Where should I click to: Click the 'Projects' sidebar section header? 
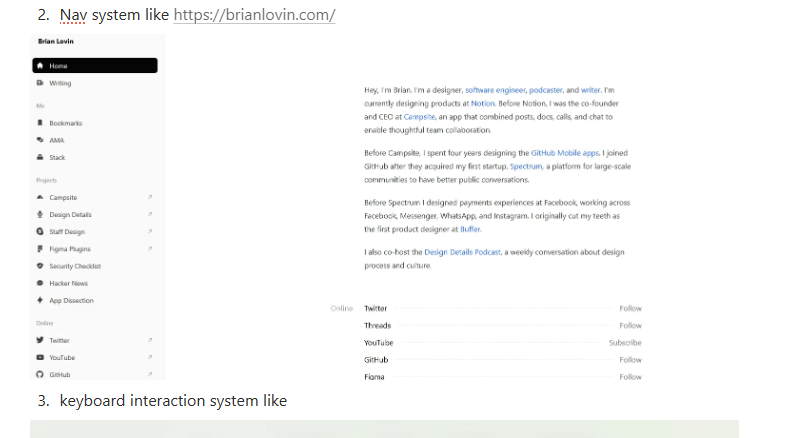point(47,180)
